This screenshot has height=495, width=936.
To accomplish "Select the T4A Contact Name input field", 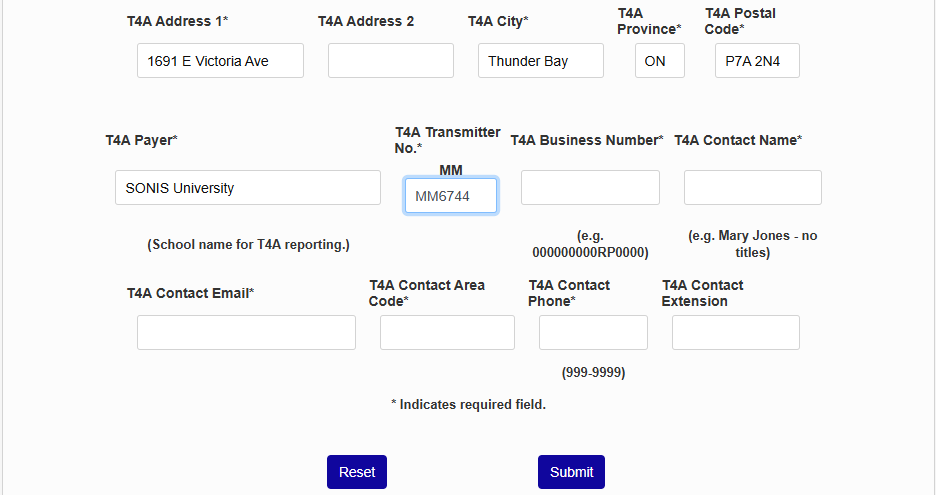I will (x=752, y=188).
